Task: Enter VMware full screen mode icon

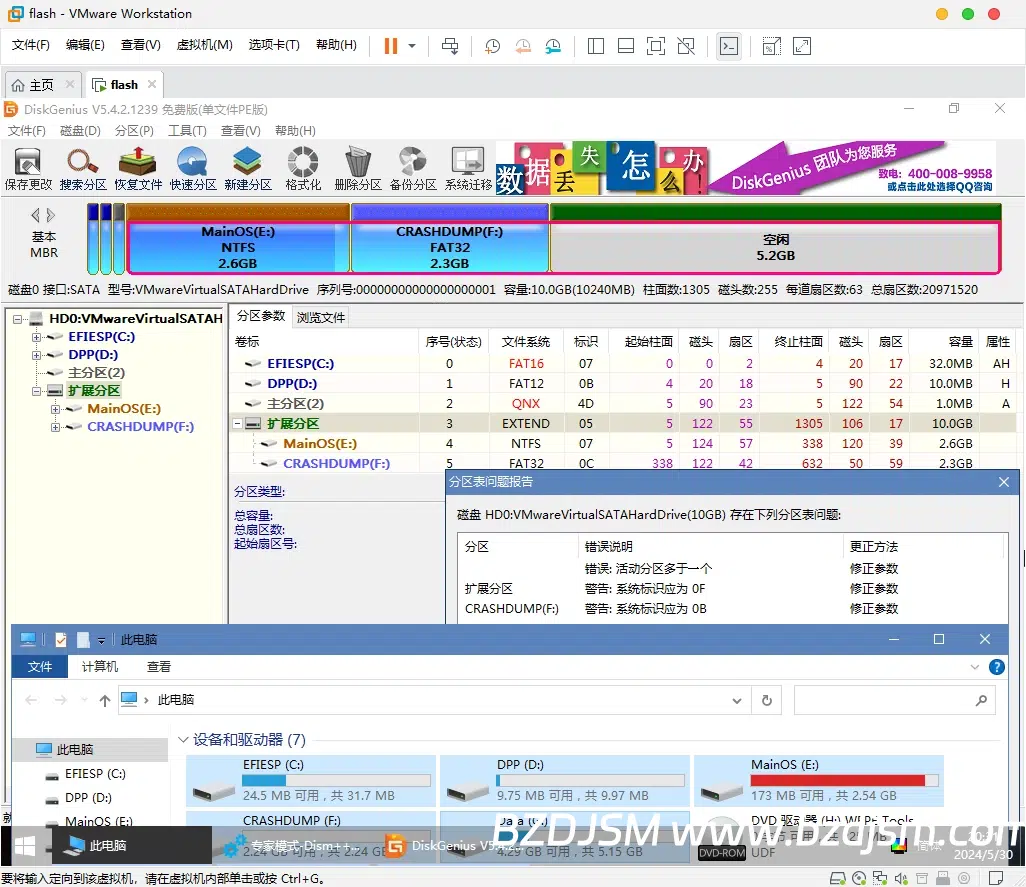Action: (656, 46)
